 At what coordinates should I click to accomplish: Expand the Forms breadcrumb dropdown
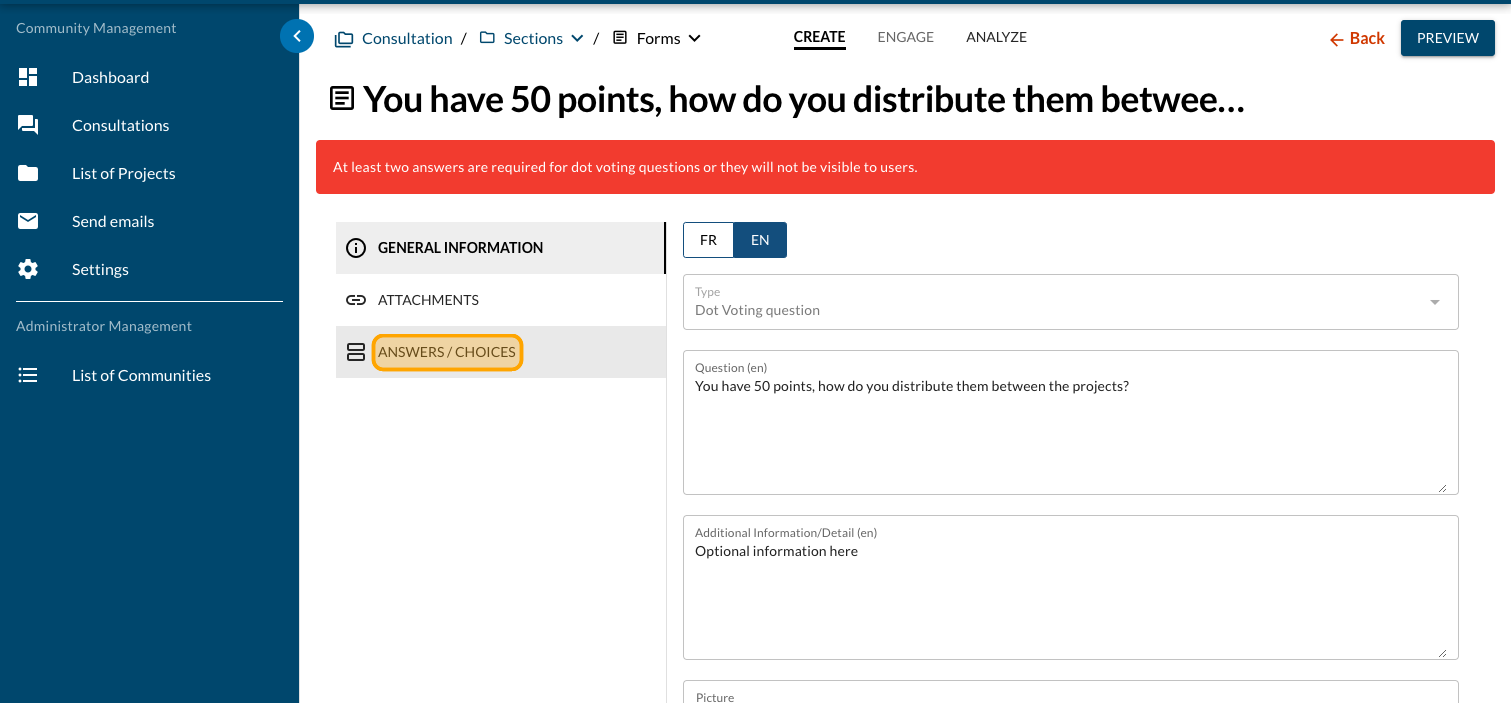[x=695, y=39]
